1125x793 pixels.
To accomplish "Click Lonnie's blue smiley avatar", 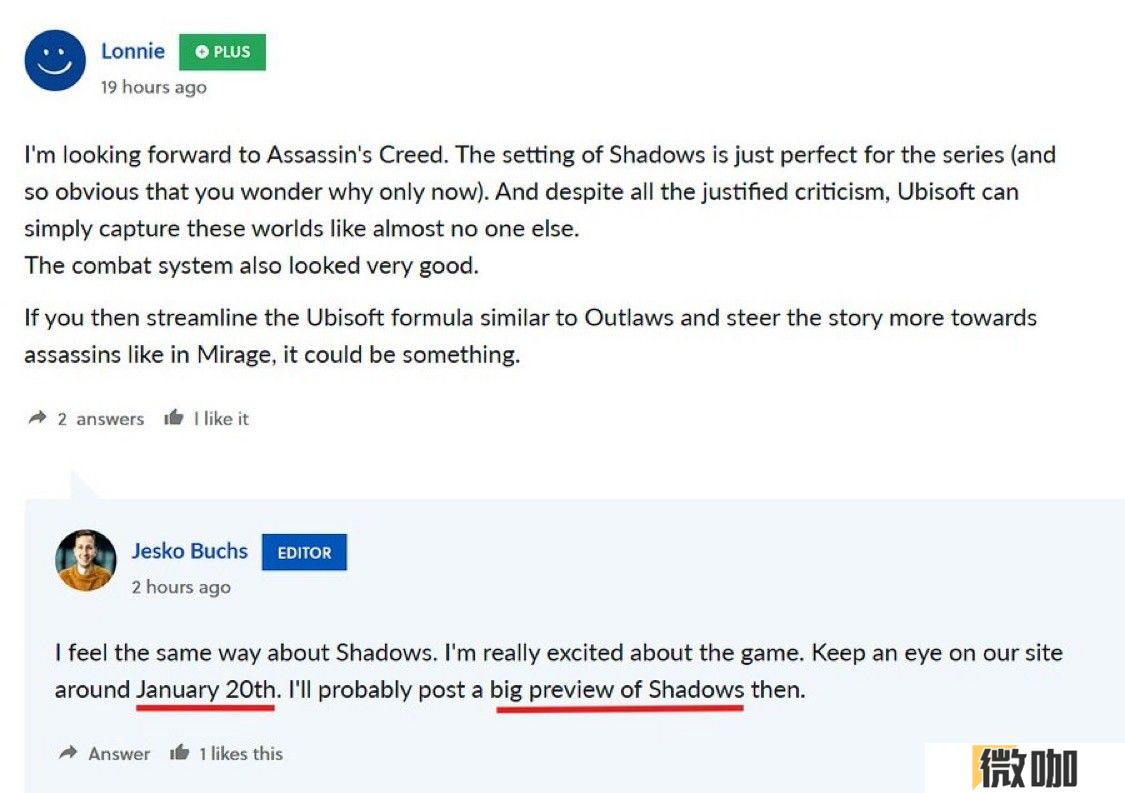I will tap(55, 60).
